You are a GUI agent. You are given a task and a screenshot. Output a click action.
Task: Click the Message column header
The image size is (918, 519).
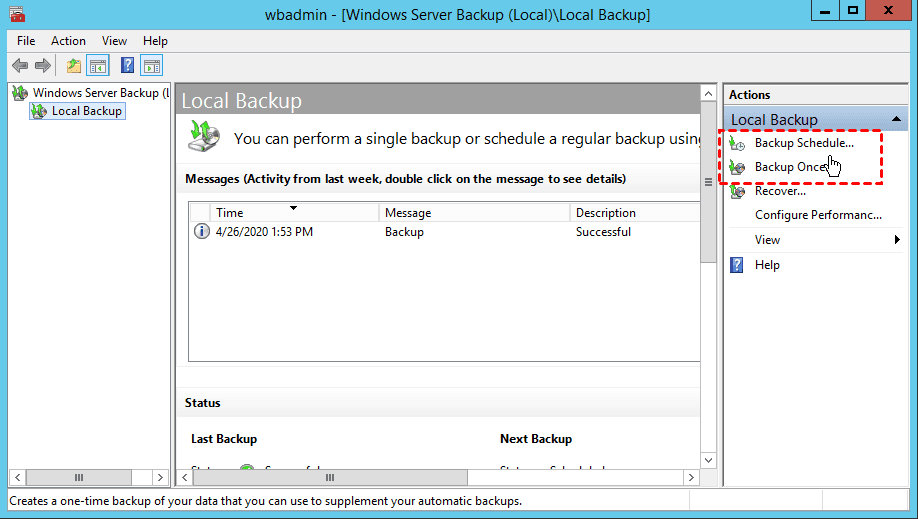tap(474, 212)
